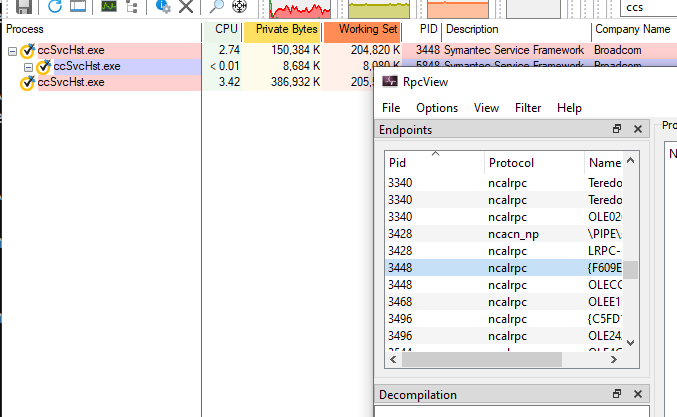Click the Kill Process X icon
This screenshot has width=677, height=417.
click(186, 6)
